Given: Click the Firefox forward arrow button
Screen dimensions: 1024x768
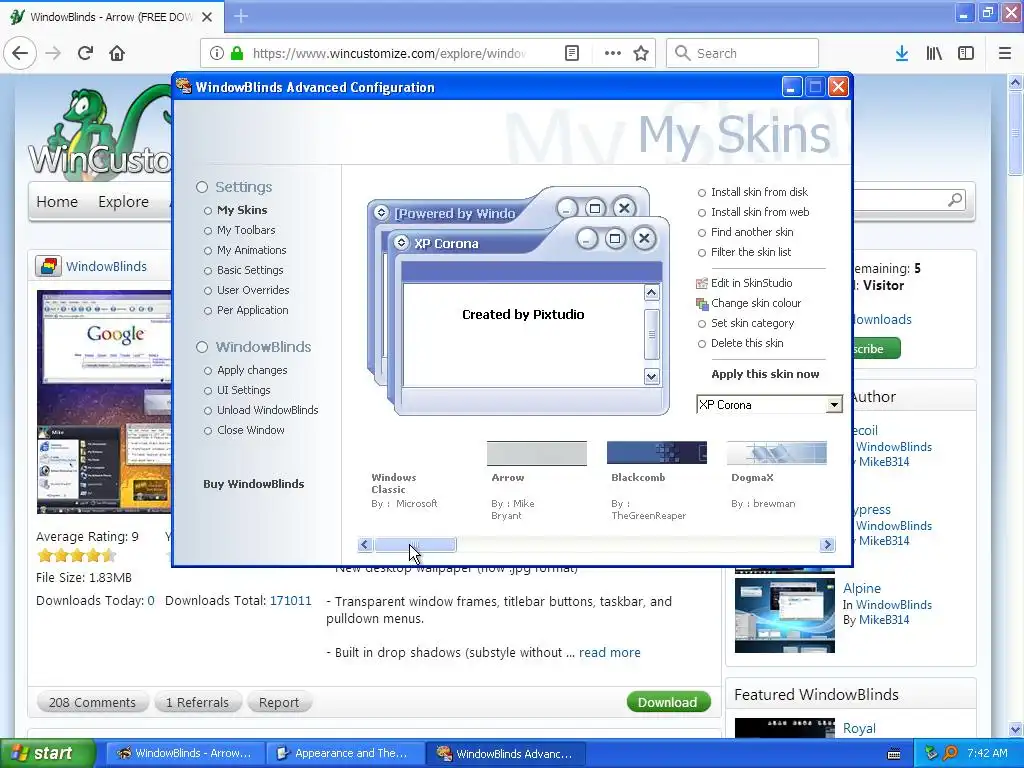Looking at the screenshot, I should tap(53, 53).
